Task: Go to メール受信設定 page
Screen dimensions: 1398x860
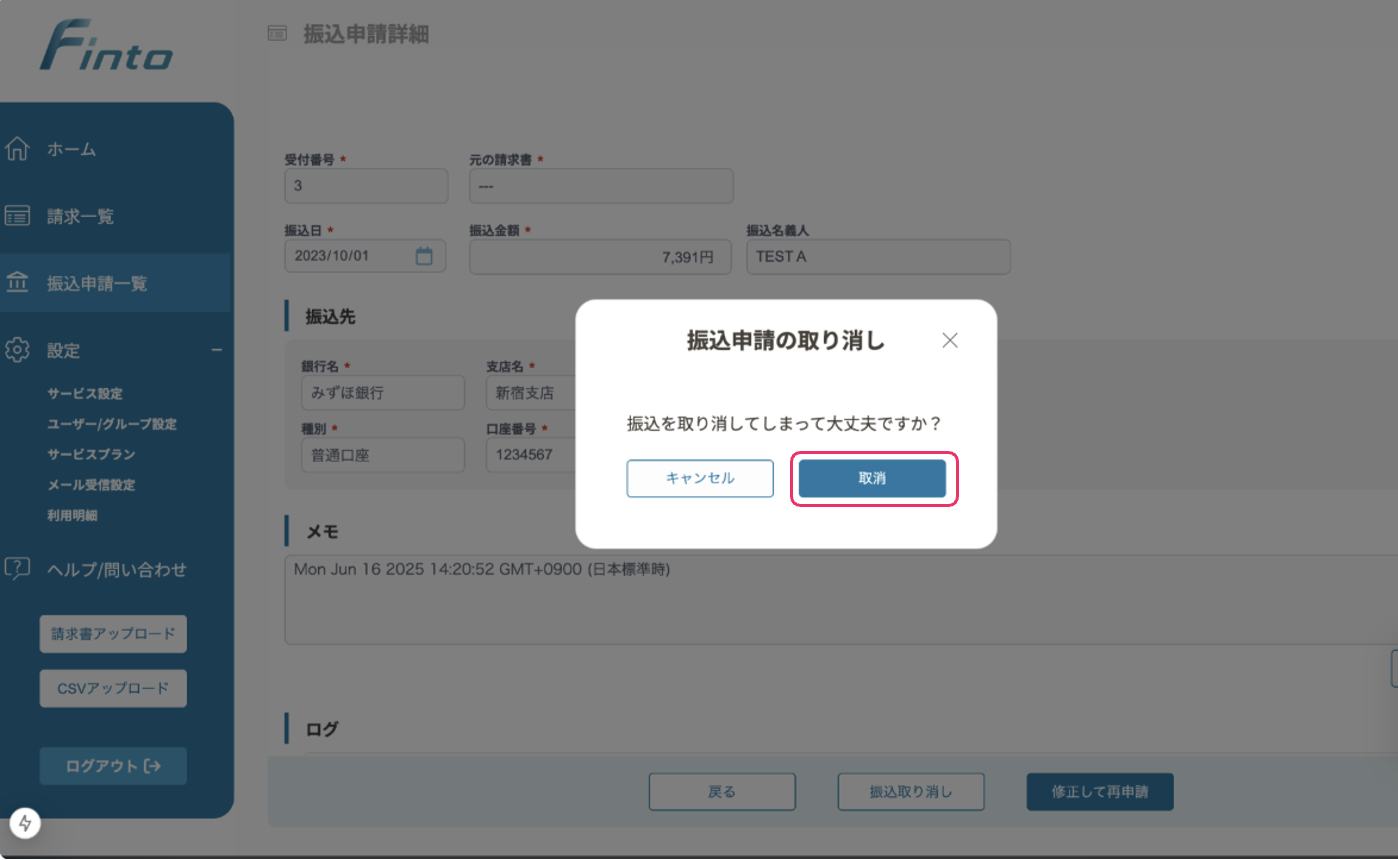Action: [x=91, y=485]
